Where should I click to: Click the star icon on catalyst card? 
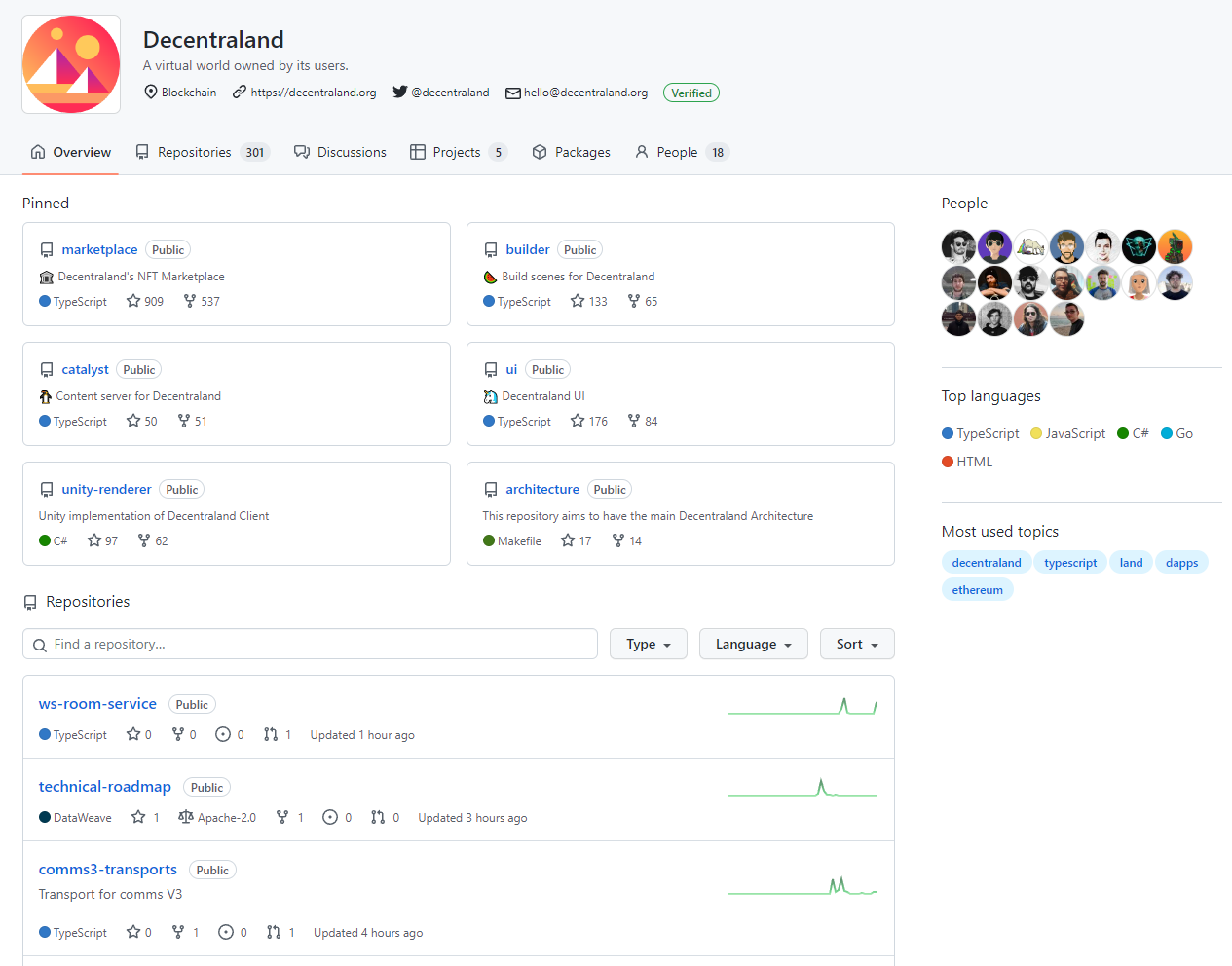tap(133, 421)
